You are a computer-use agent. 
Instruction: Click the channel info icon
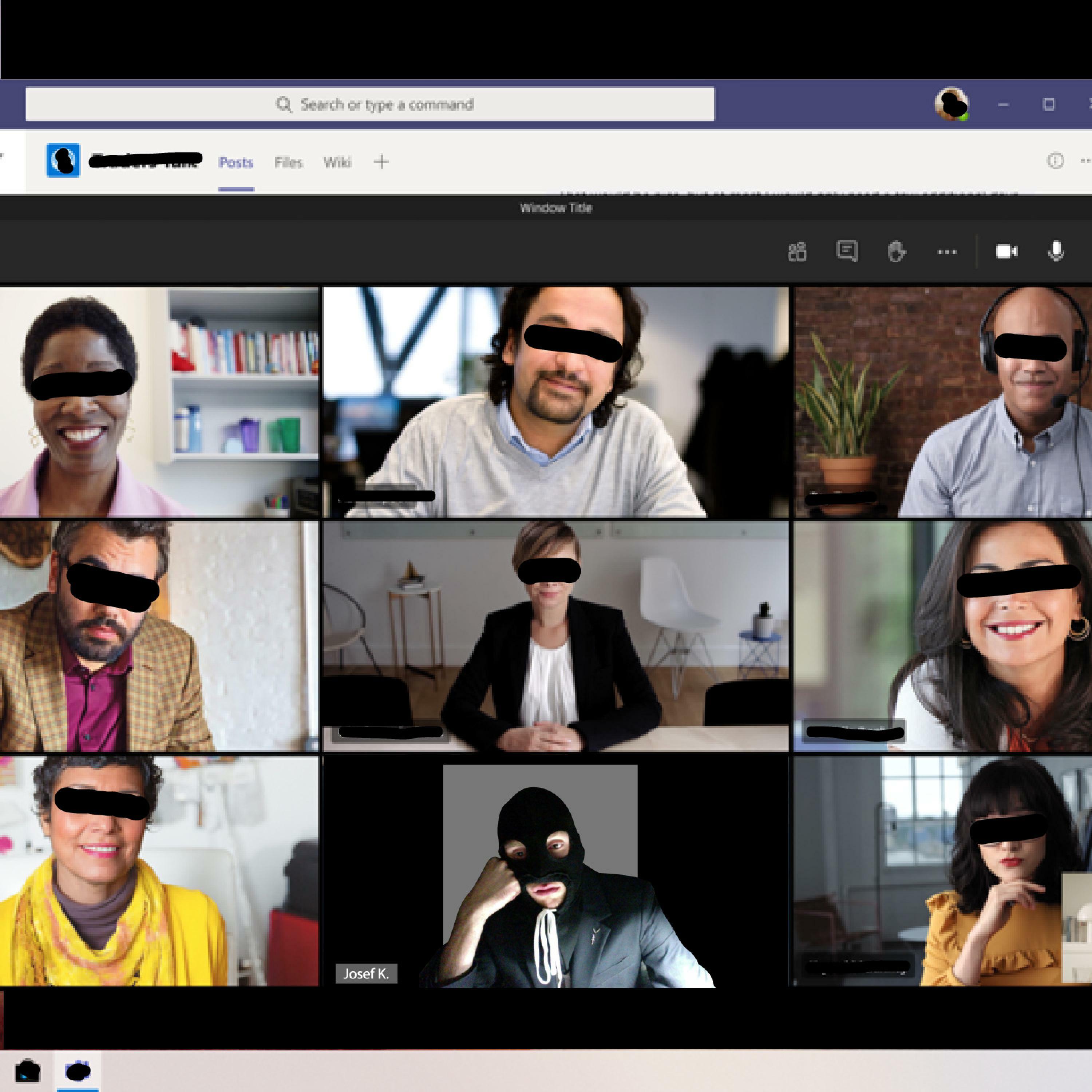coord(1055,161)
